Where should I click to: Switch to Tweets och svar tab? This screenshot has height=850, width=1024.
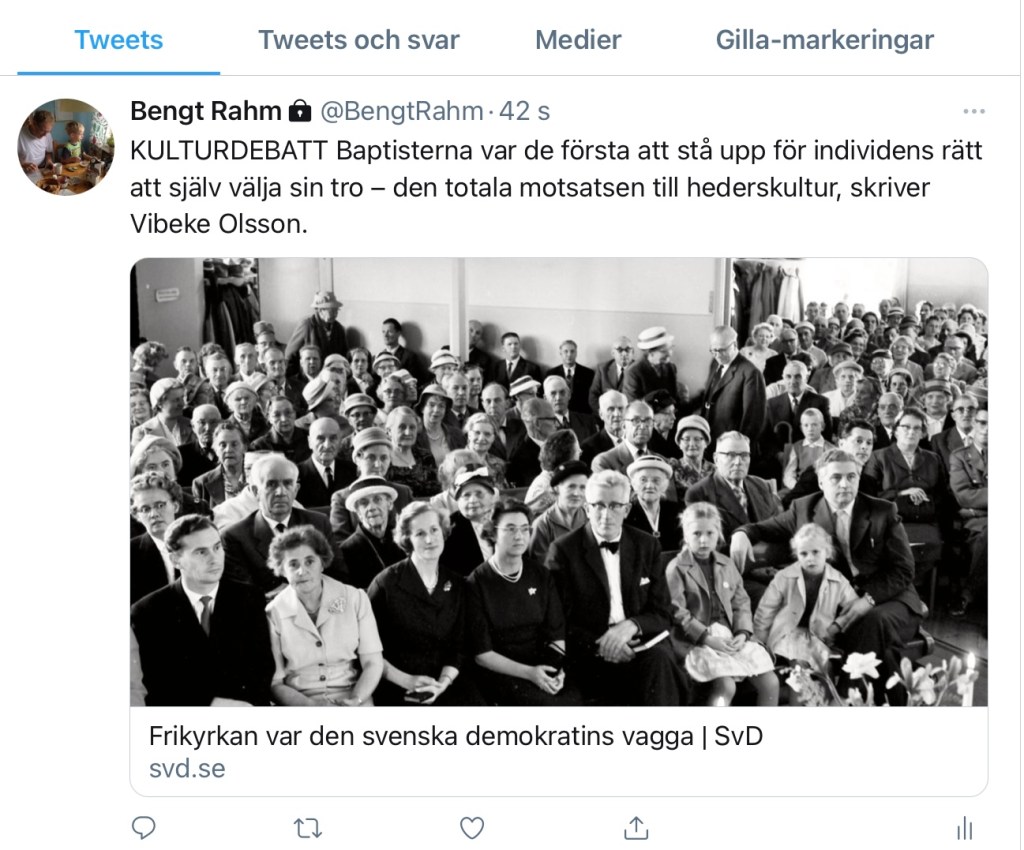[359, 40]
